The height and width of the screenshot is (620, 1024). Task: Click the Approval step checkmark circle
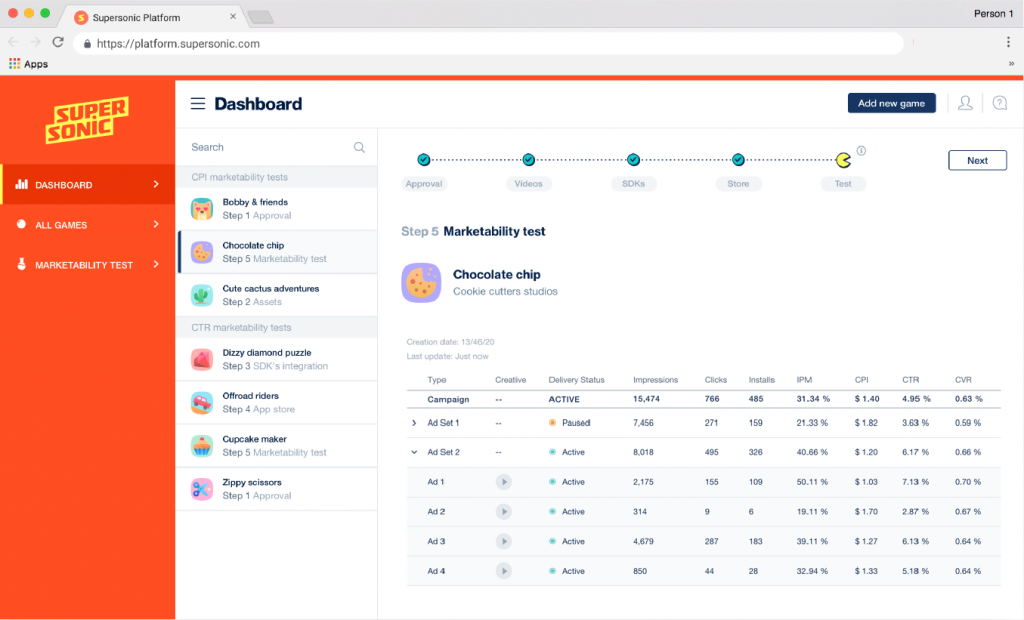[424, 160]
